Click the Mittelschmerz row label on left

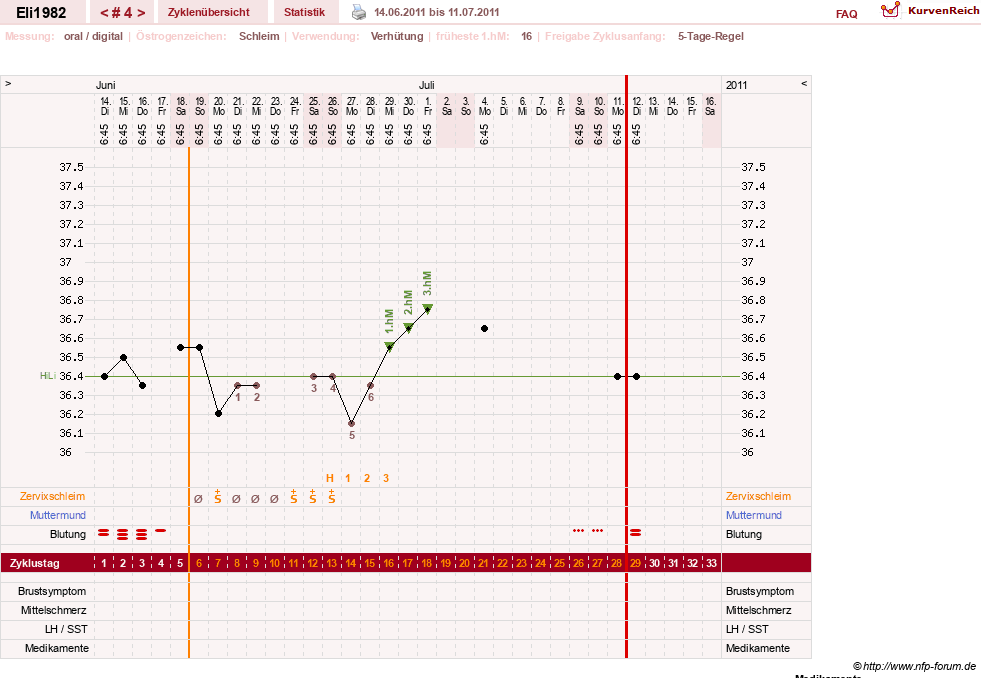click(x=53, y=610)
